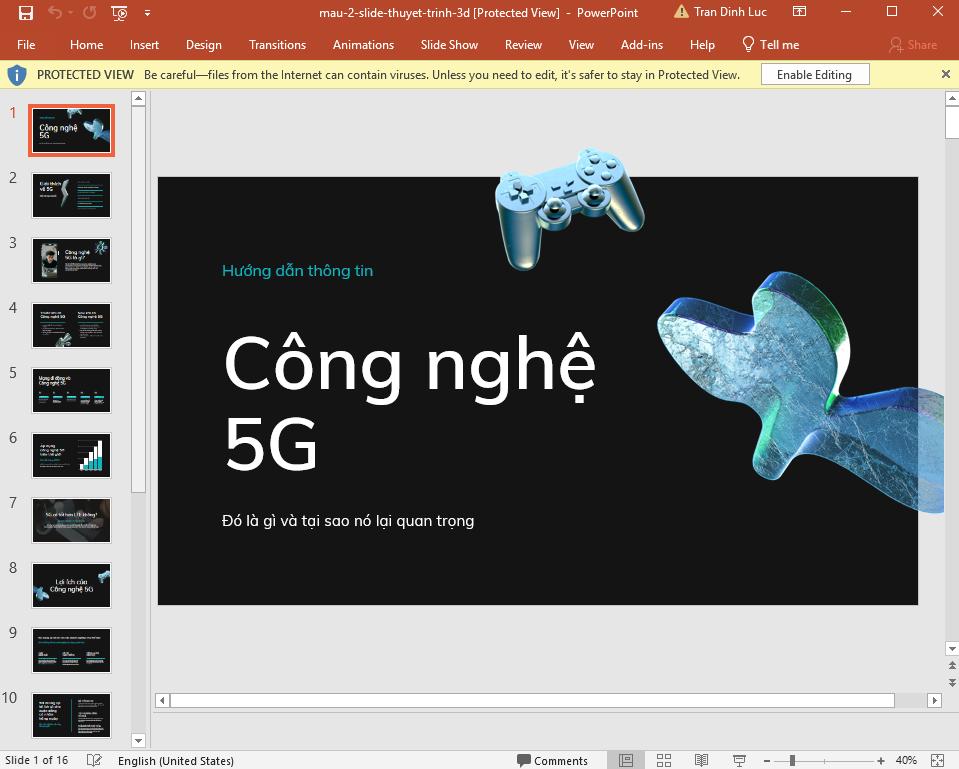Open the File menu

26,45
